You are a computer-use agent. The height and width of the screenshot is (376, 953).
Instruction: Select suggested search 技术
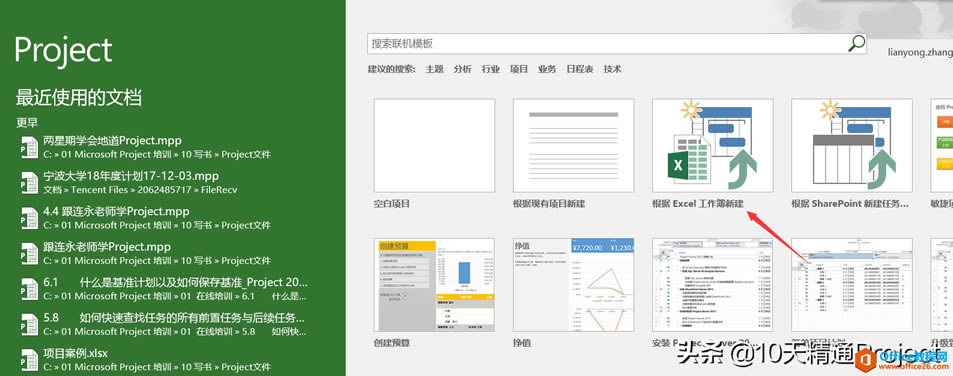pyautogui.click(x=613, y=69)
